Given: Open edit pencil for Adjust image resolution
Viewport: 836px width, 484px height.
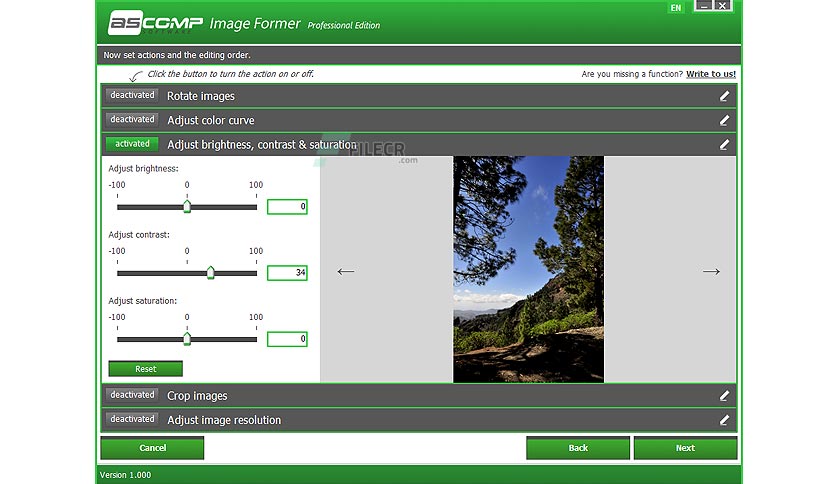Looking at the screenshot, I should pyautogui.click(x=724, y=420).
